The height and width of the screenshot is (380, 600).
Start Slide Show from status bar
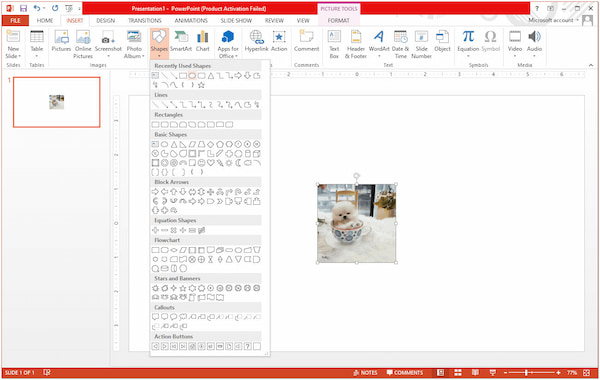pos(493,373)
